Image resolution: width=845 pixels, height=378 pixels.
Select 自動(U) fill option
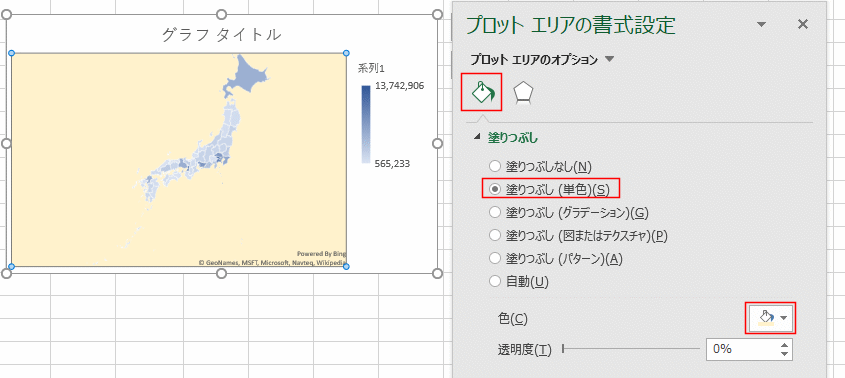[x=494, y=281]
